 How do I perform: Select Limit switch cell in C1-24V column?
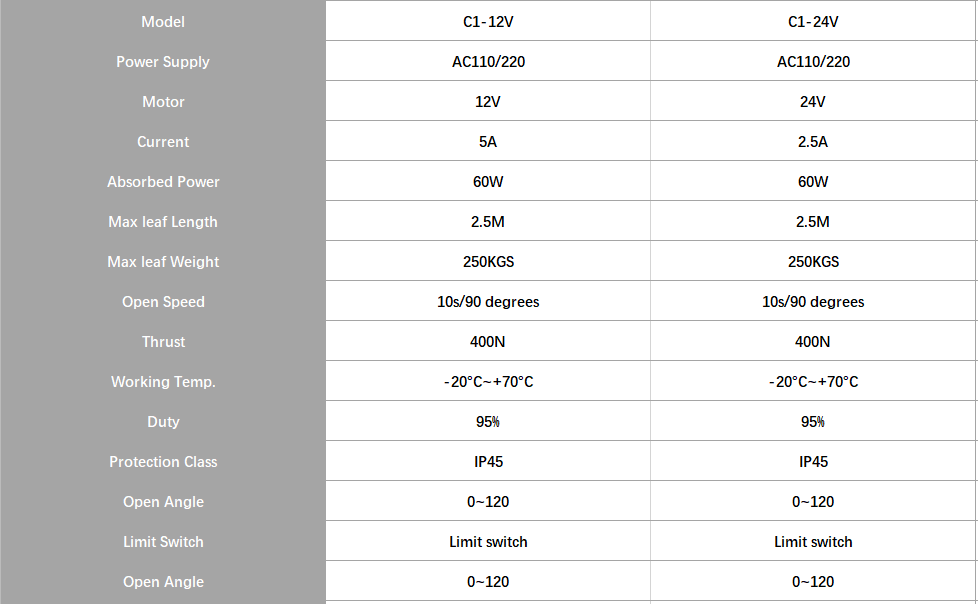(x=813, y=542)
